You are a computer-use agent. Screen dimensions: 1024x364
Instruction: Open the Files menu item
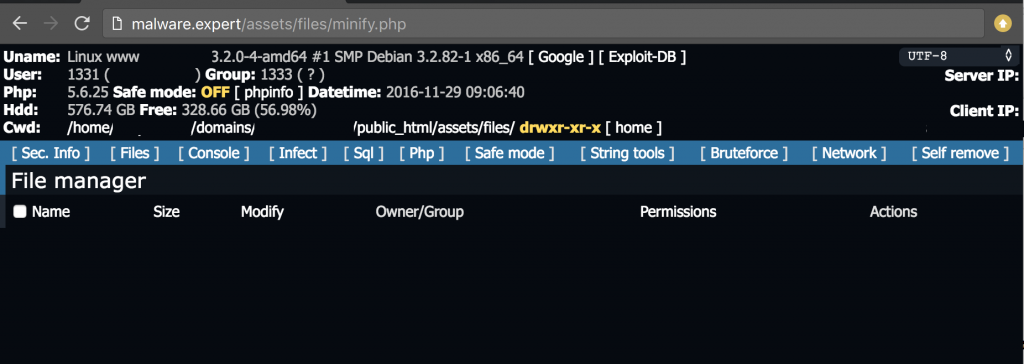pyautogui.click(x=135, y=154)
